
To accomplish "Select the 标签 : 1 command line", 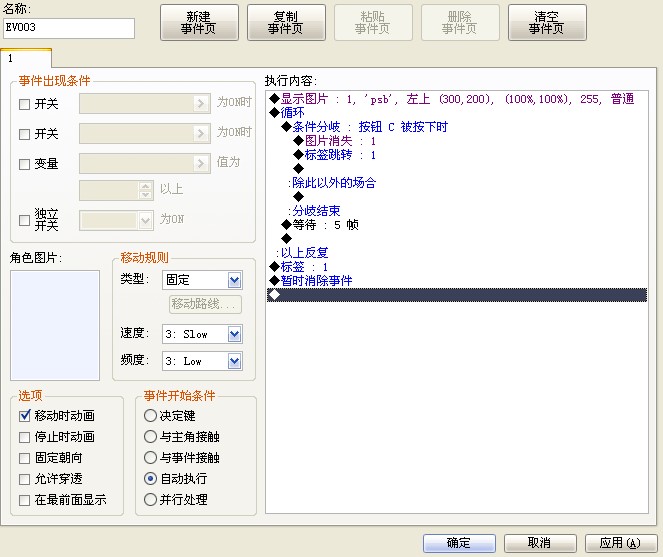I will [457, 267].
